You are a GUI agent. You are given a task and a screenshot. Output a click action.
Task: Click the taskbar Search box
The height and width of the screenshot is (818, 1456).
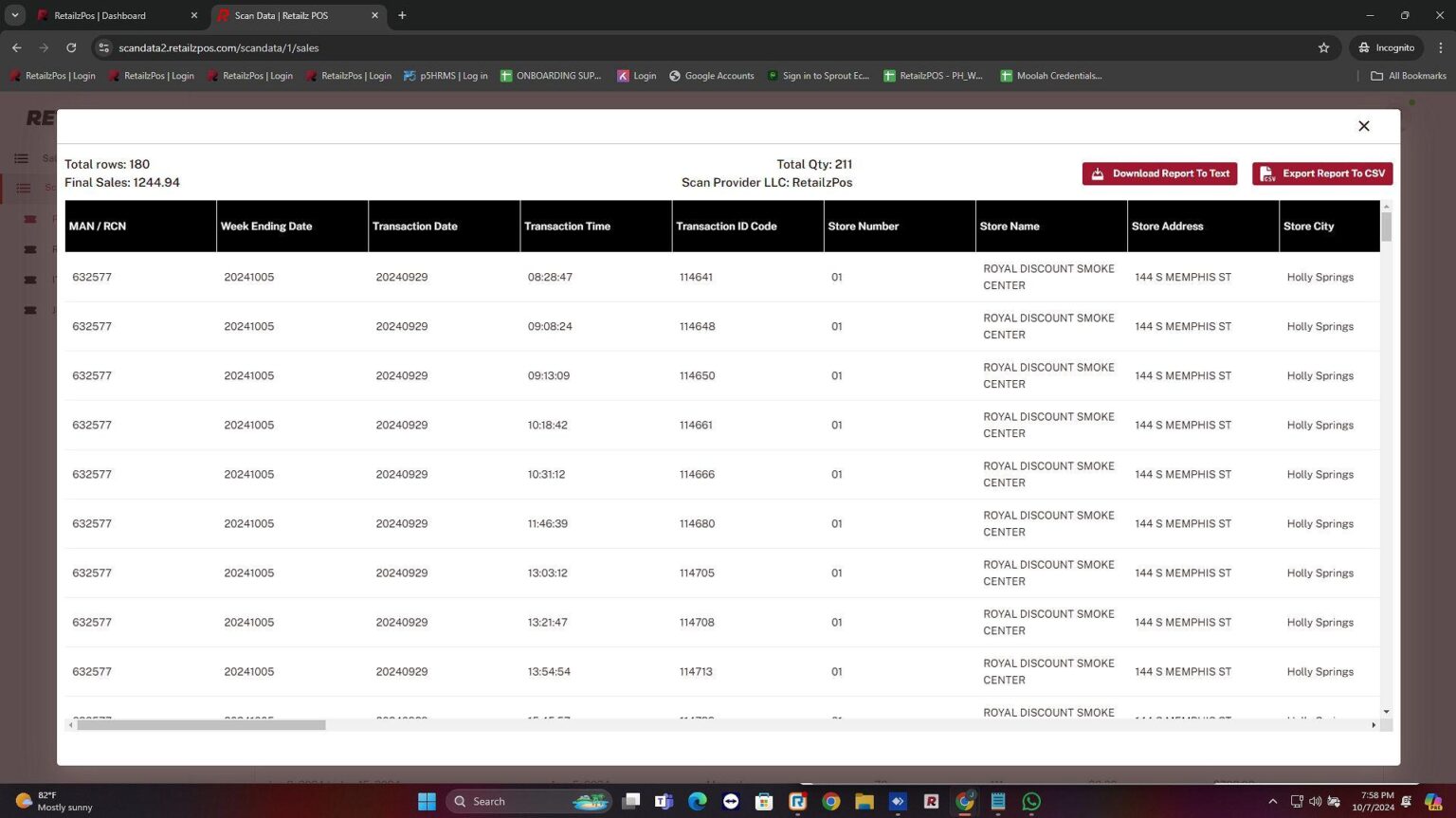(528, 802)
